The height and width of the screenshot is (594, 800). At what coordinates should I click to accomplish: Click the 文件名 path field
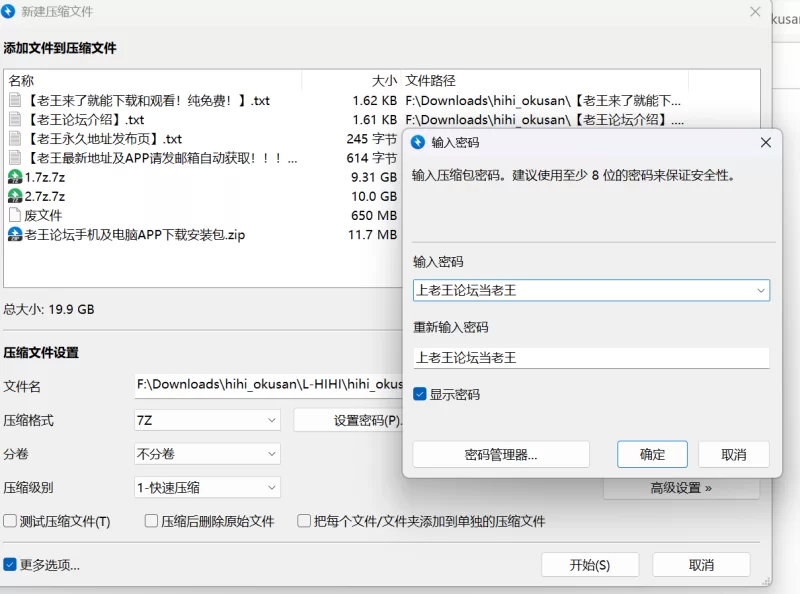point(269,386)
